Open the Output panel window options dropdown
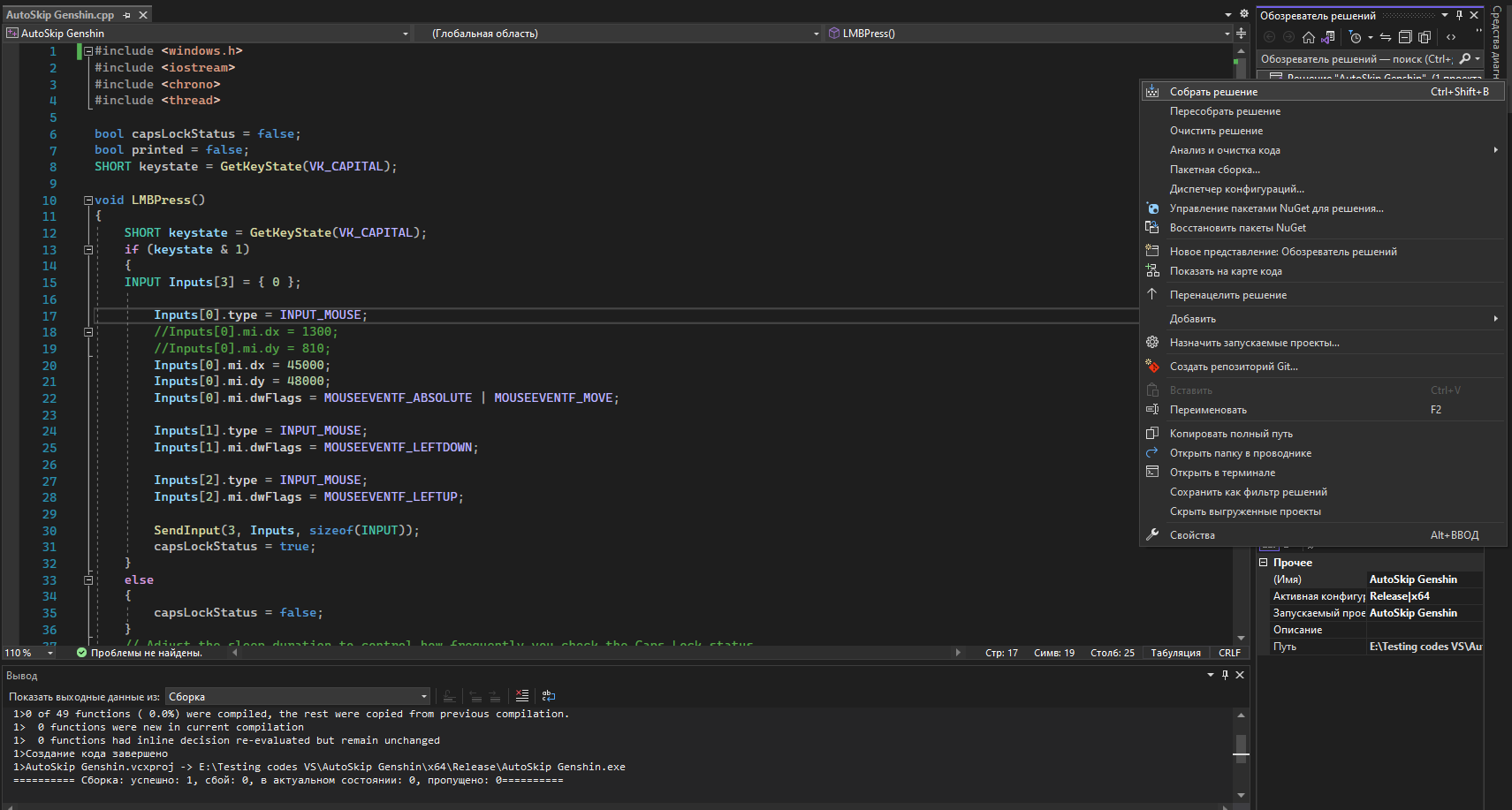 (1211, 675)
